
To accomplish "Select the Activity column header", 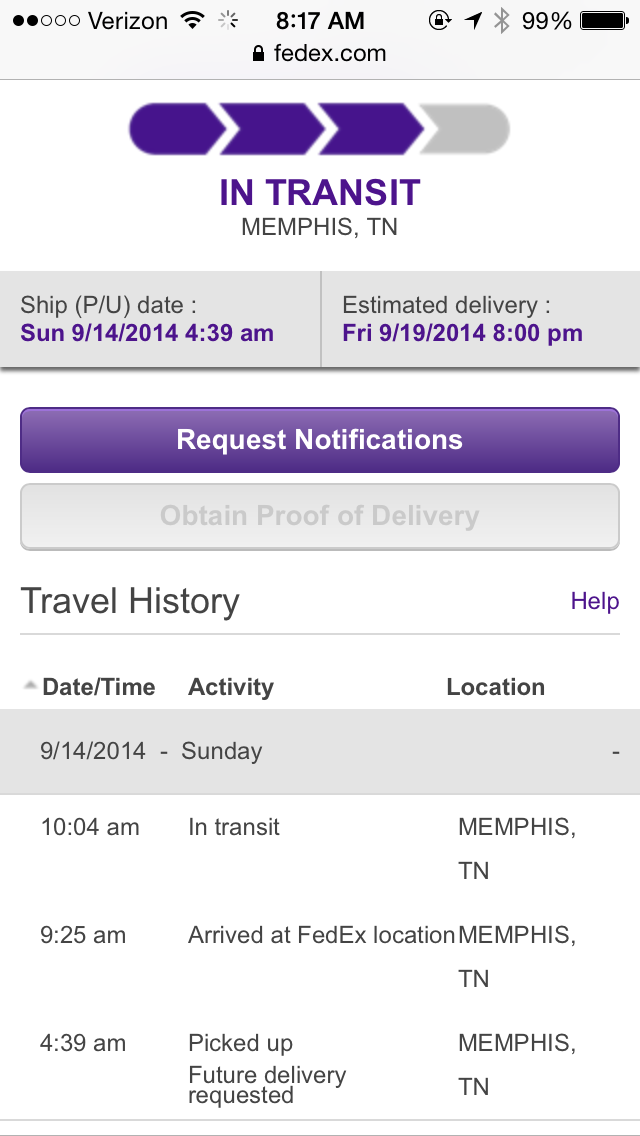I will click(x=230, y=687).
